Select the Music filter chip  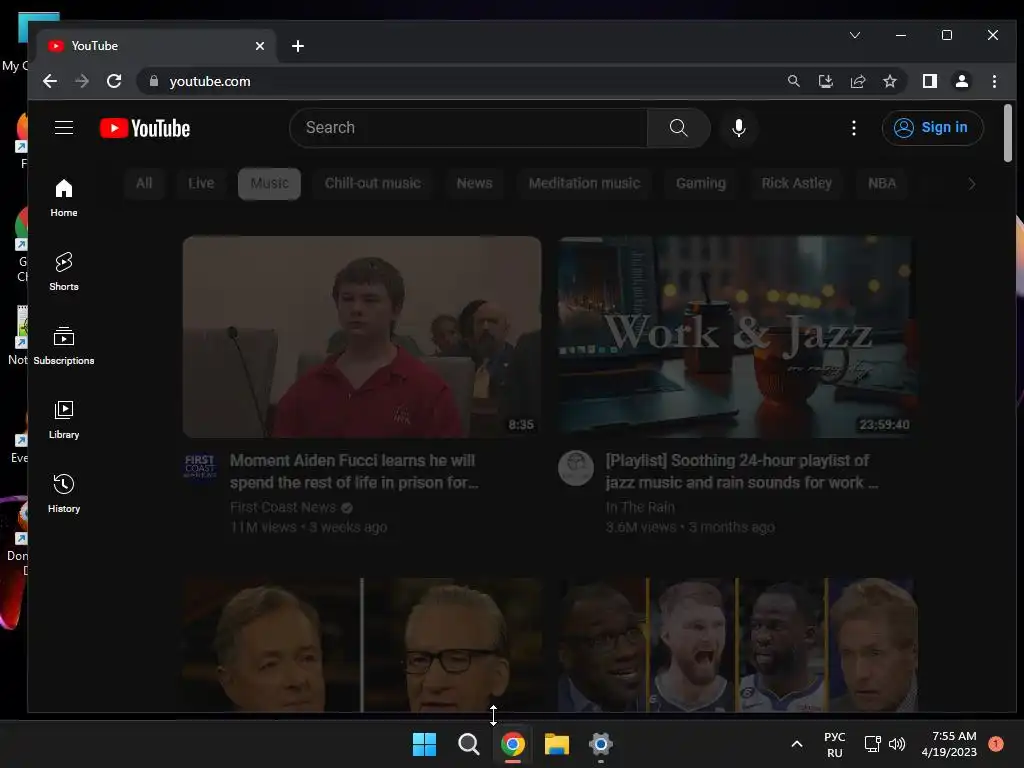pyautogui.click(x=269, y=184)
